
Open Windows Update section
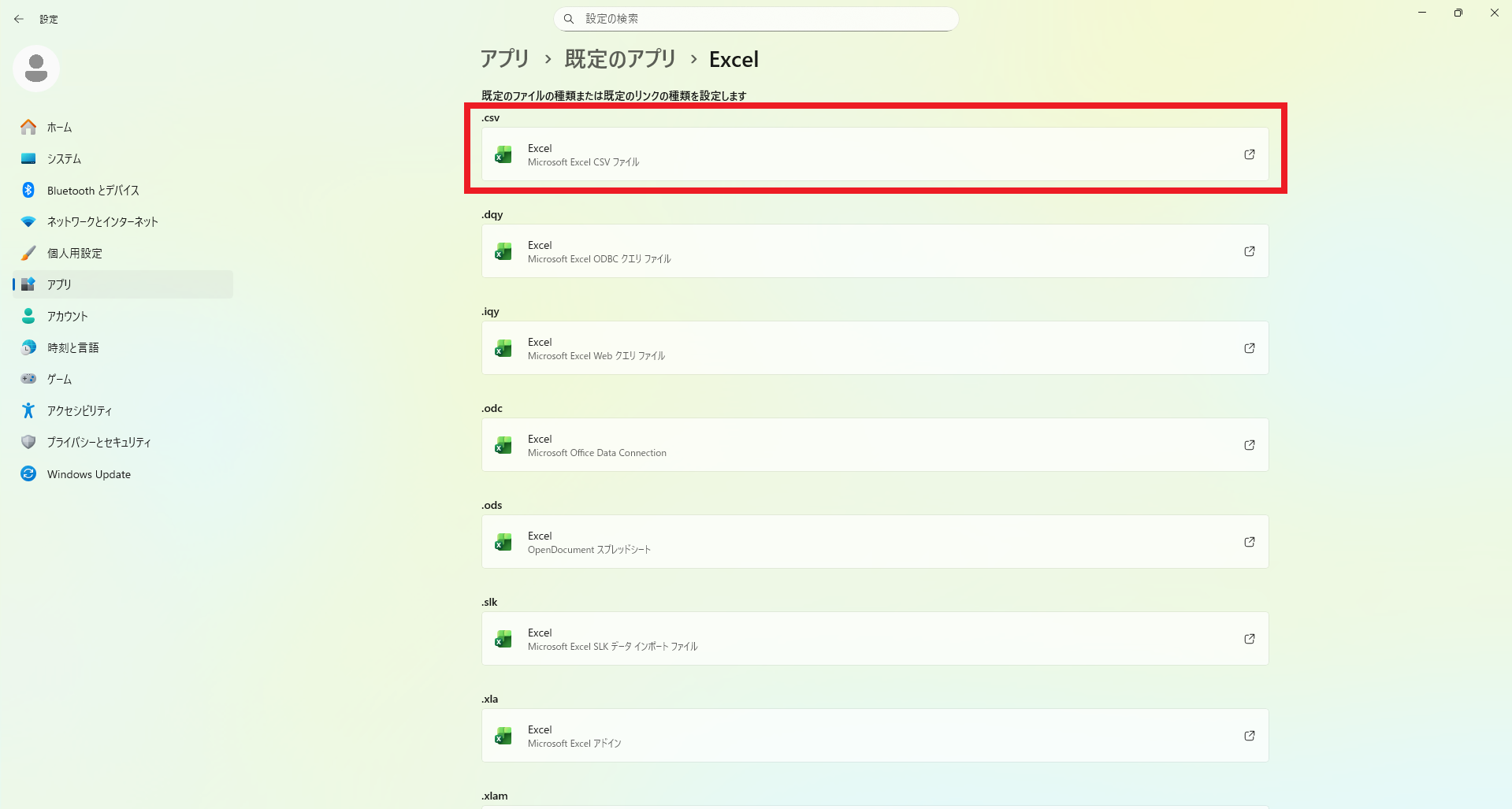pos(88,474)
